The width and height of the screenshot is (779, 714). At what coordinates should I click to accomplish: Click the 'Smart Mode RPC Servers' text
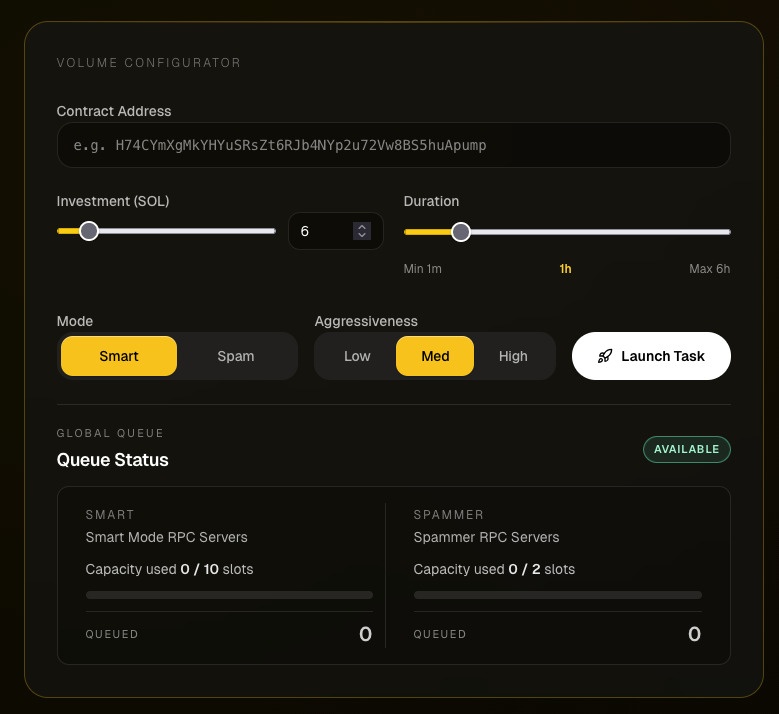(166, 537)
